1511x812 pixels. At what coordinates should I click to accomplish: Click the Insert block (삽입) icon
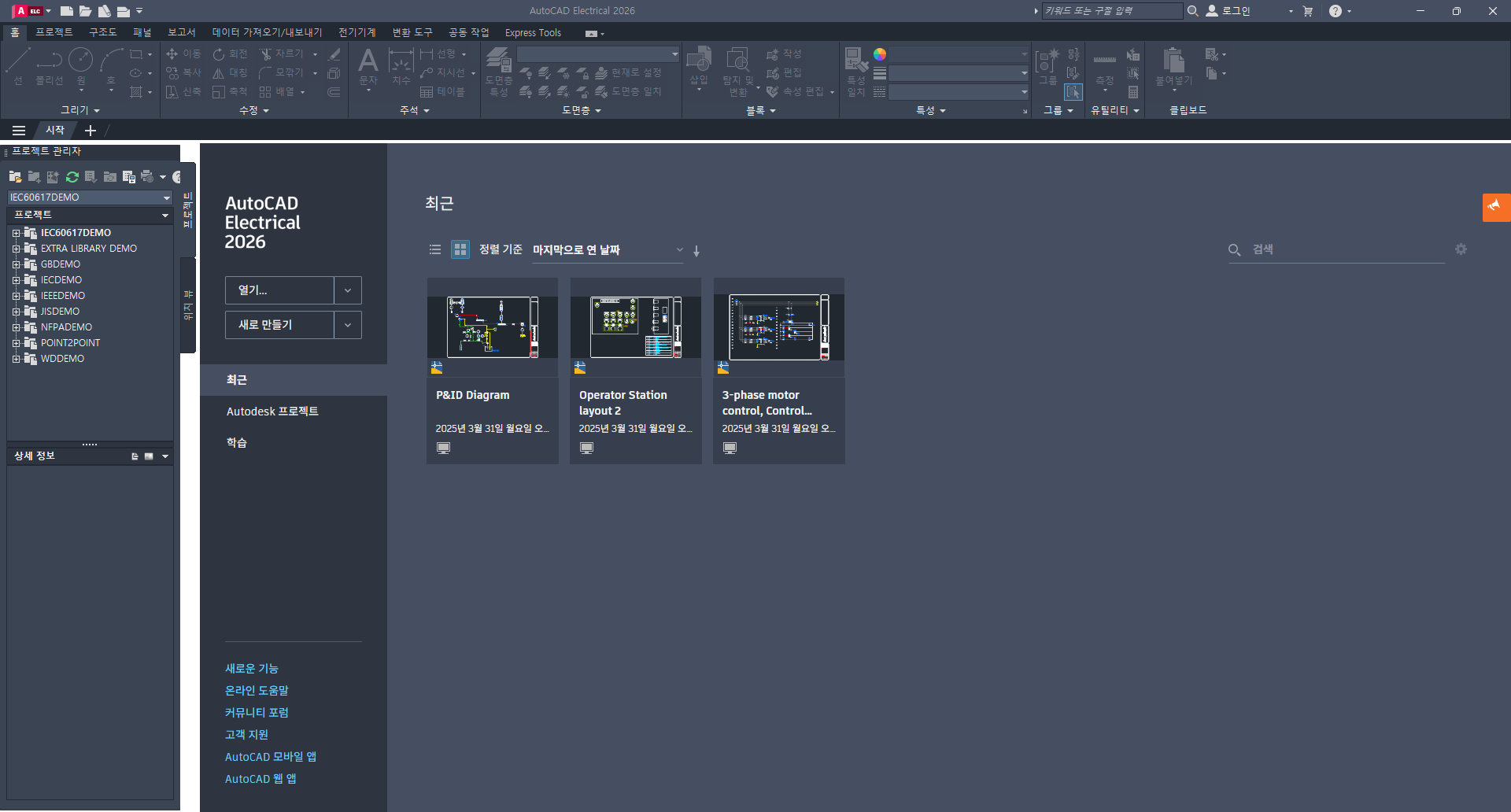(x=699, y=67)
